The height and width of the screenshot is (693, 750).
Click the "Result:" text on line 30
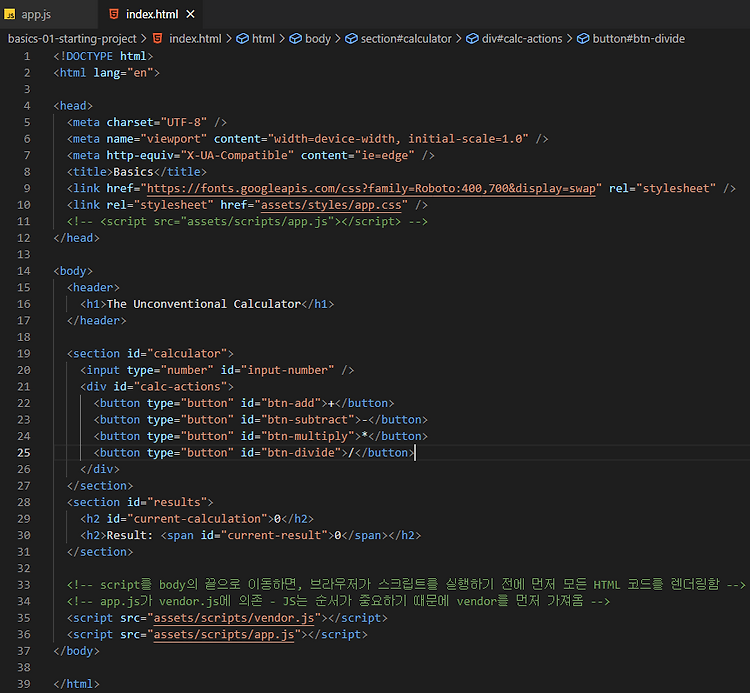(x=130, y=535)
